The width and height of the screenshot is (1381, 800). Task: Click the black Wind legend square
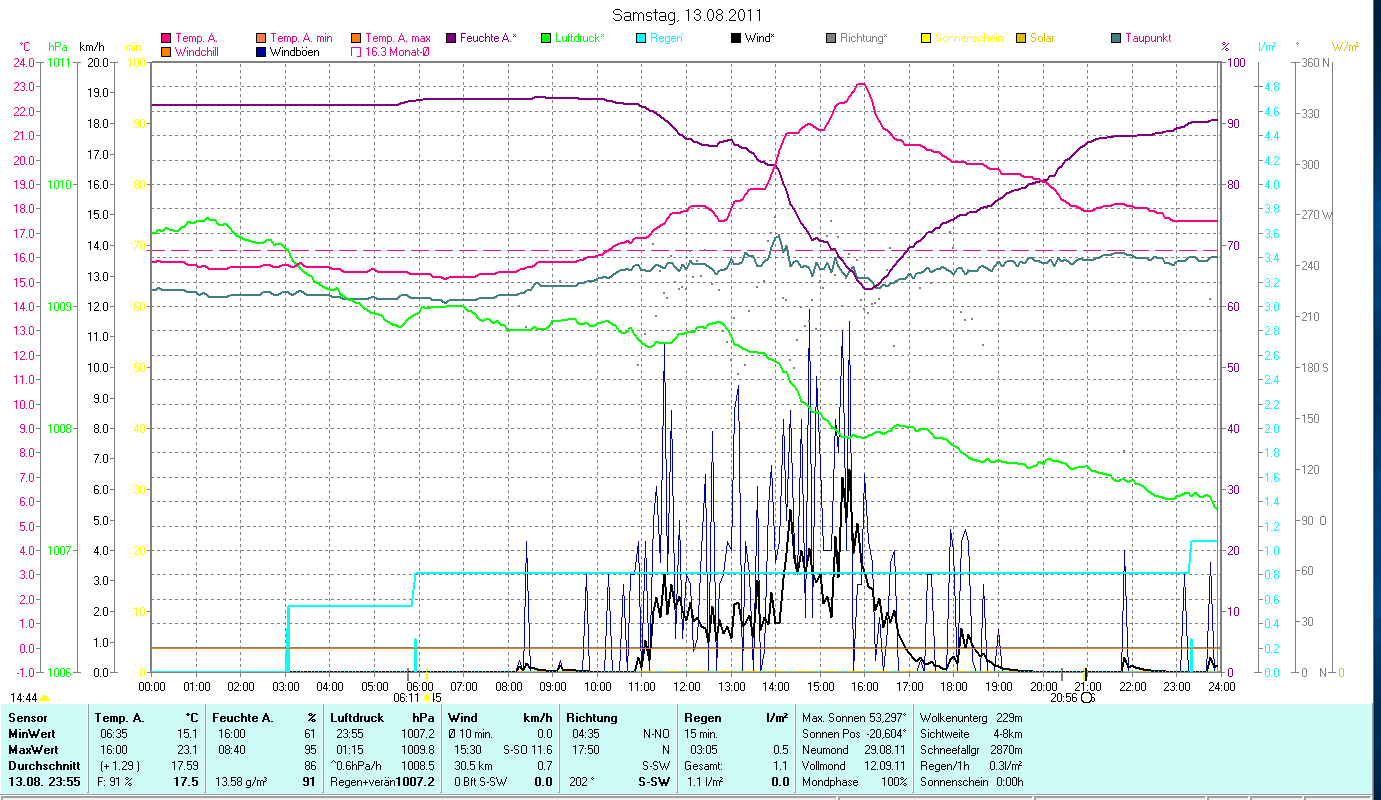[736, 38]
